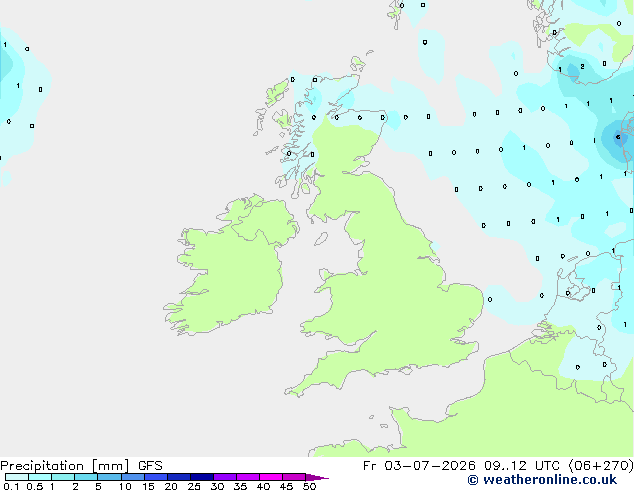This screenshot has width=634, height=490.
Task: Select the 5–10 mm legend swatch
Action: (109, 477)
